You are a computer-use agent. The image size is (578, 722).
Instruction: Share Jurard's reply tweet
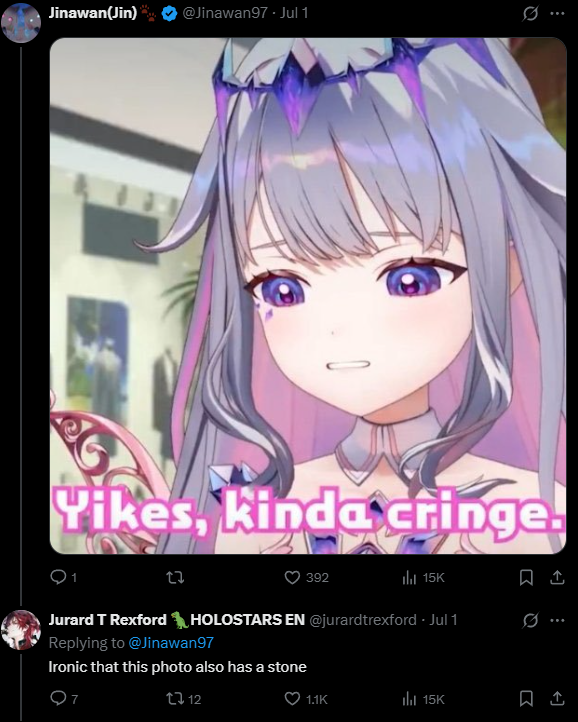coord(557,699)
